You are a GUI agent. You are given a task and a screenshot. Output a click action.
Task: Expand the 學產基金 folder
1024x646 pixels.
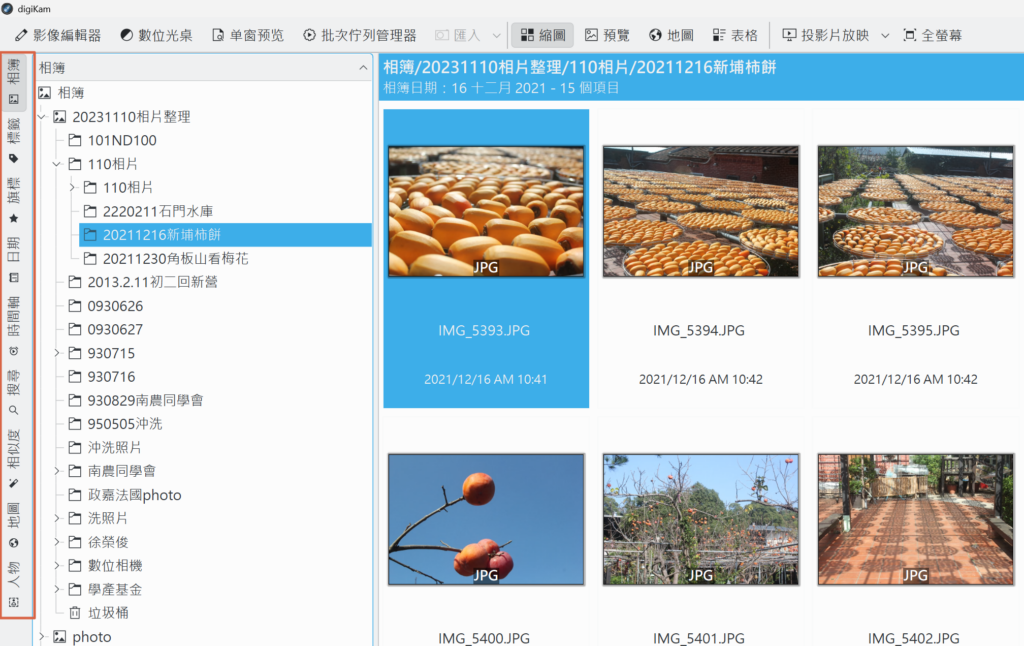click(57, 589)
